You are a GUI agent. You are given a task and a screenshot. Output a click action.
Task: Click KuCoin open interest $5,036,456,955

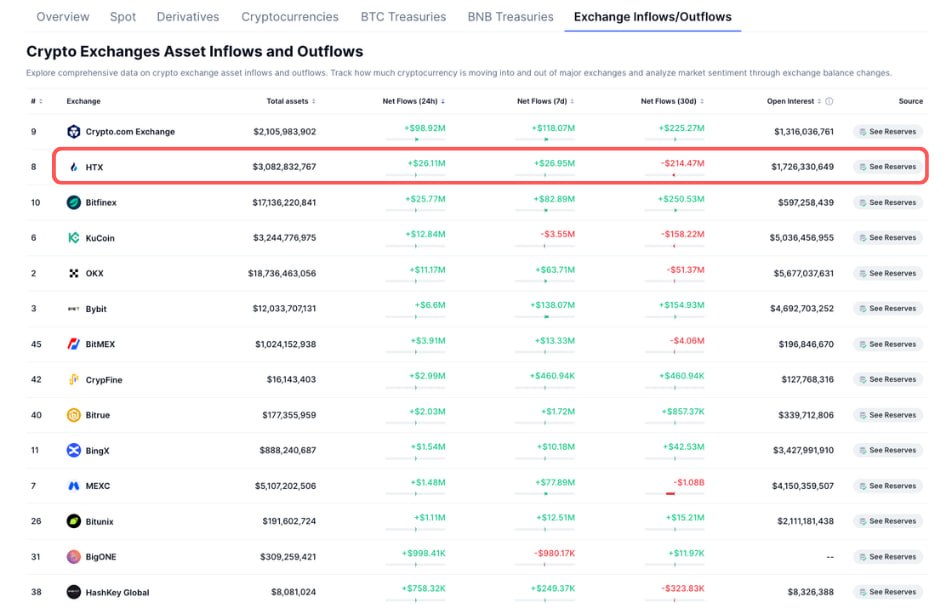tap(801, 238)
